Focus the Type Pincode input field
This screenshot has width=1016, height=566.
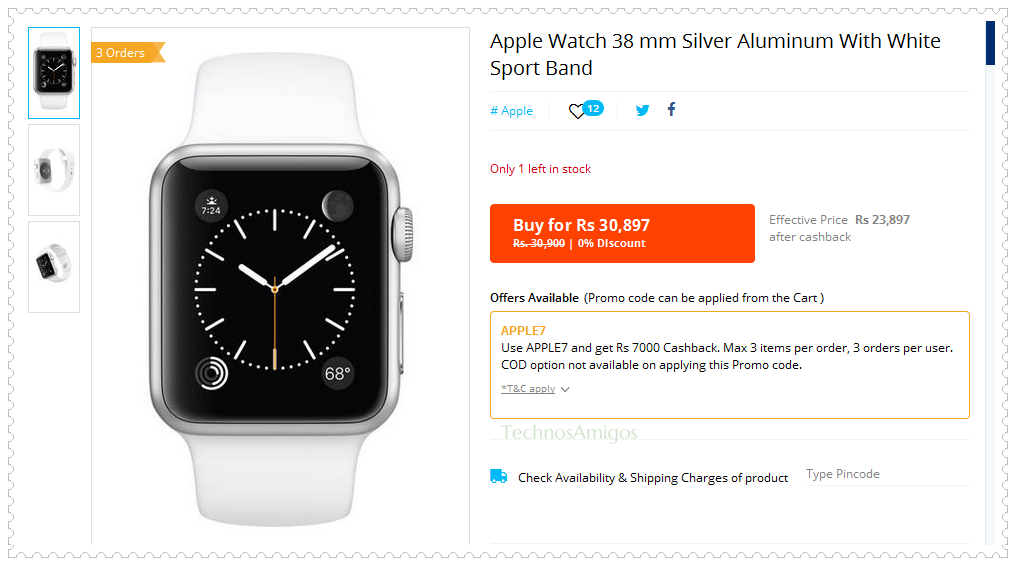[x=886, y=474]
